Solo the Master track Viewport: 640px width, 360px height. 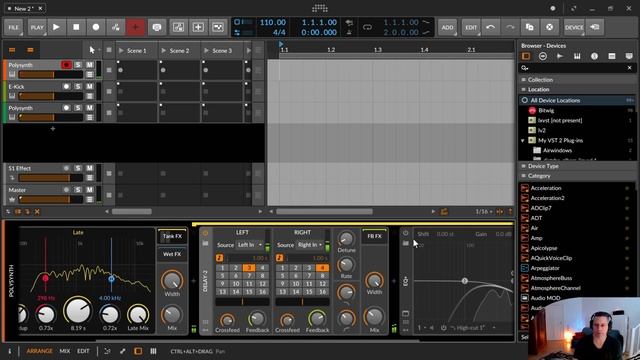point(78,190)
